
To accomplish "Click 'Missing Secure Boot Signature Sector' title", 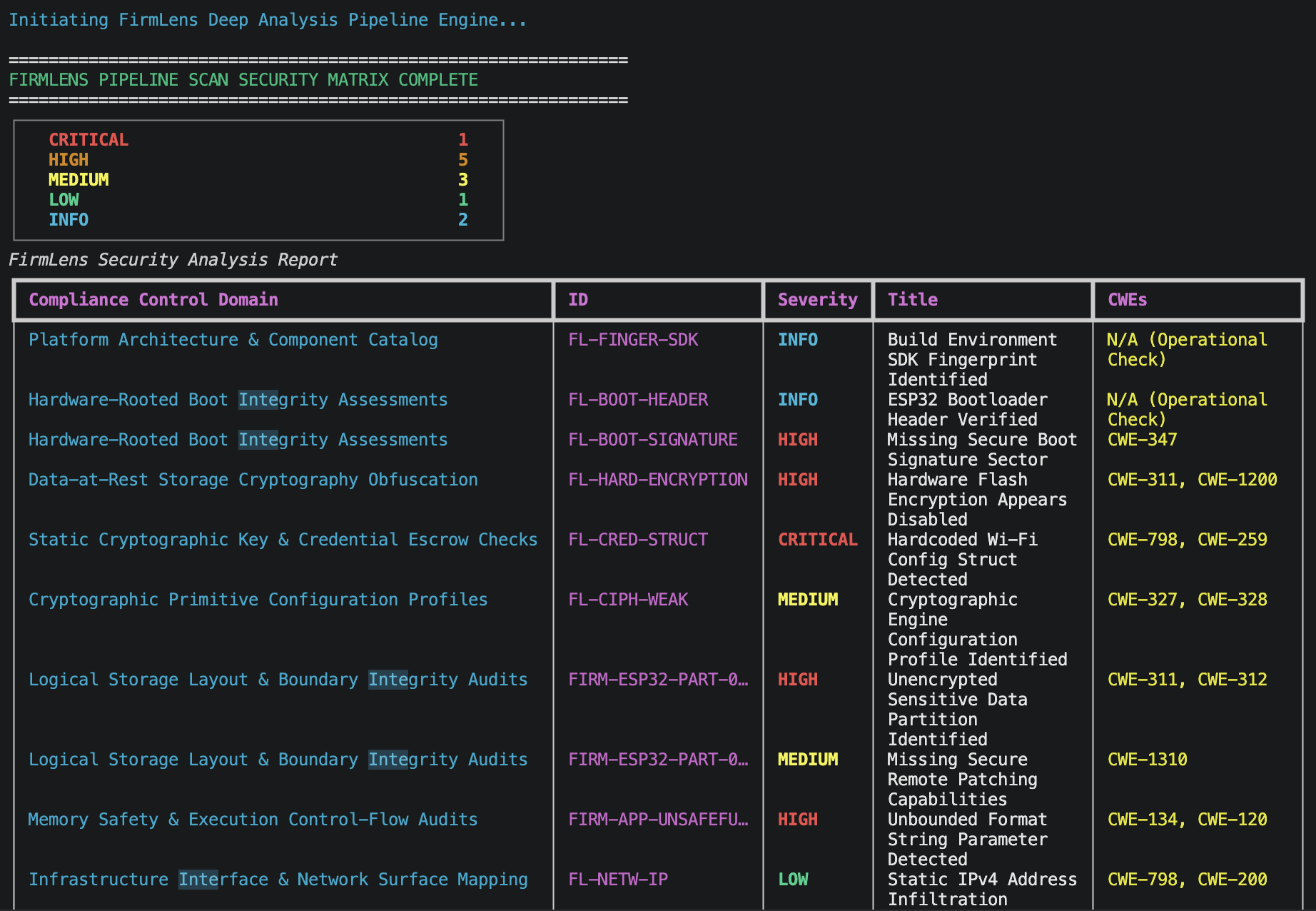I will point(983,450).
